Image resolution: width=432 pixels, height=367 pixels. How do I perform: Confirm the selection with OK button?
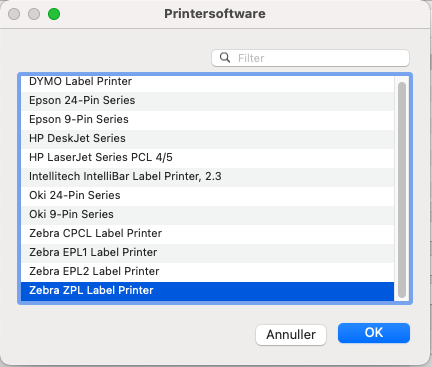(x=374, y=333)
